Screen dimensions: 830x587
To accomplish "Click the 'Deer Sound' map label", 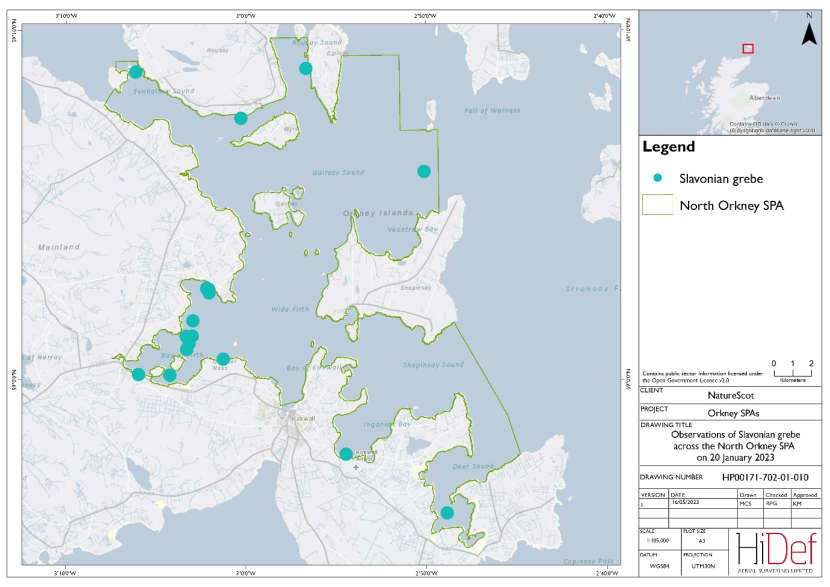I will [x=473, y=466].
